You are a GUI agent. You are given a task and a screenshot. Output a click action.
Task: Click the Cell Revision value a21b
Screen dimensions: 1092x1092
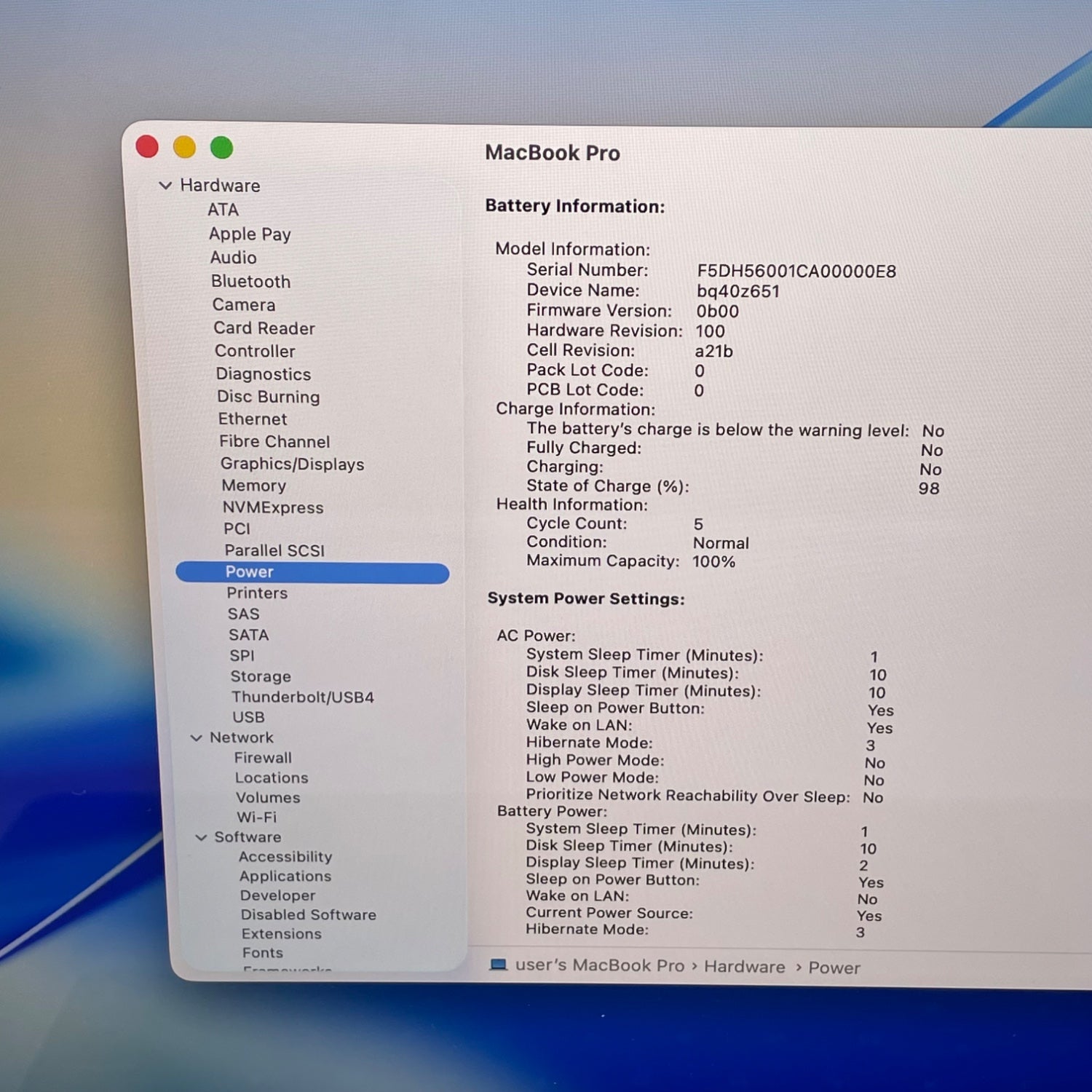(x=713, y=351)
